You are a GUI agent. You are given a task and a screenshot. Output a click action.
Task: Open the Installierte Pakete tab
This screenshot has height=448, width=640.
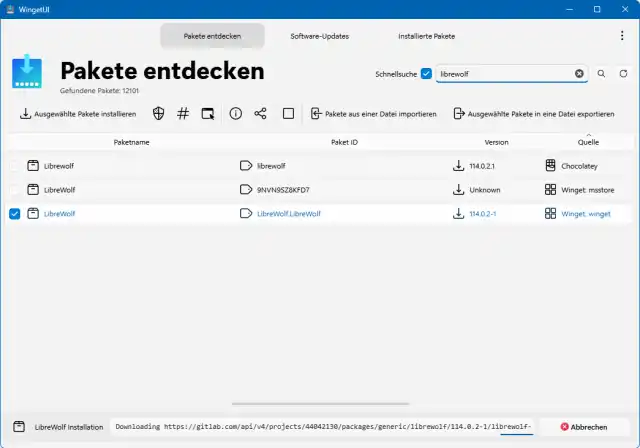click(427, 36)
